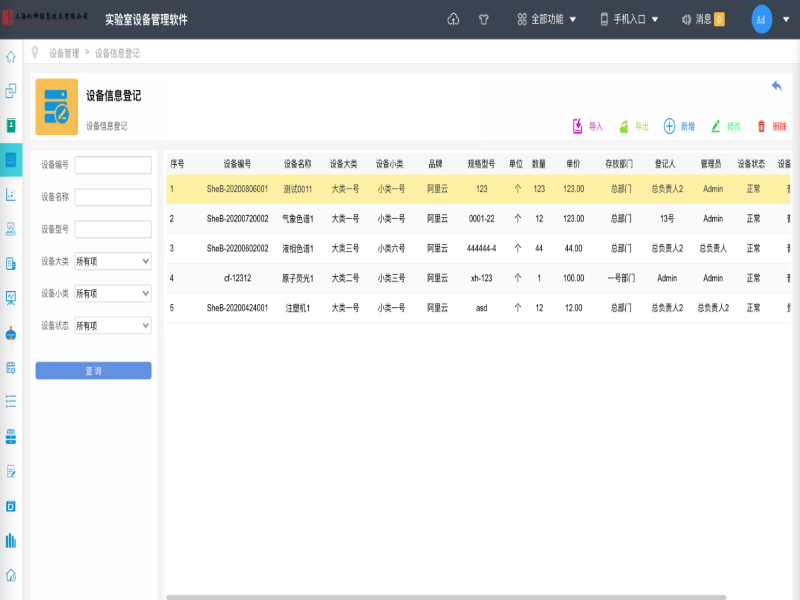Open the 消息 notifications item
The height and width of the screenshot is (600, 800).
(x=702, y=19)
